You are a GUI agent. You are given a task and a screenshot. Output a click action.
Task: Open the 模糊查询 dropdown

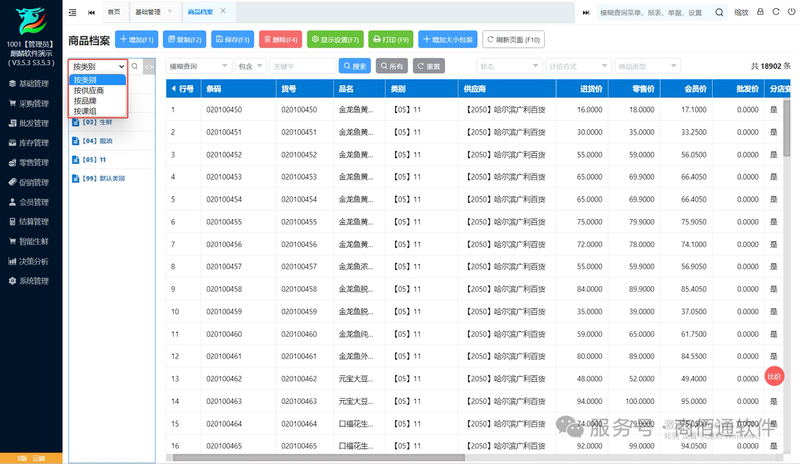[197, 66]
